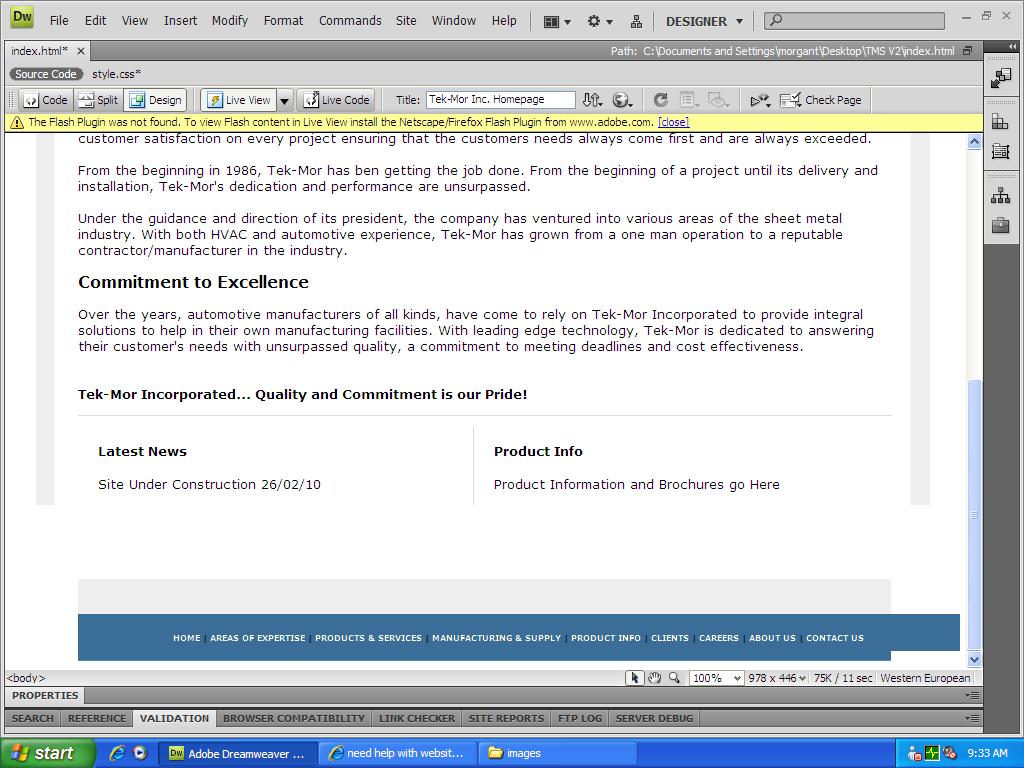The height and width of the screenshot is (768, 1024).
Task: Click into the page Title field
Action: coord(500,99)
